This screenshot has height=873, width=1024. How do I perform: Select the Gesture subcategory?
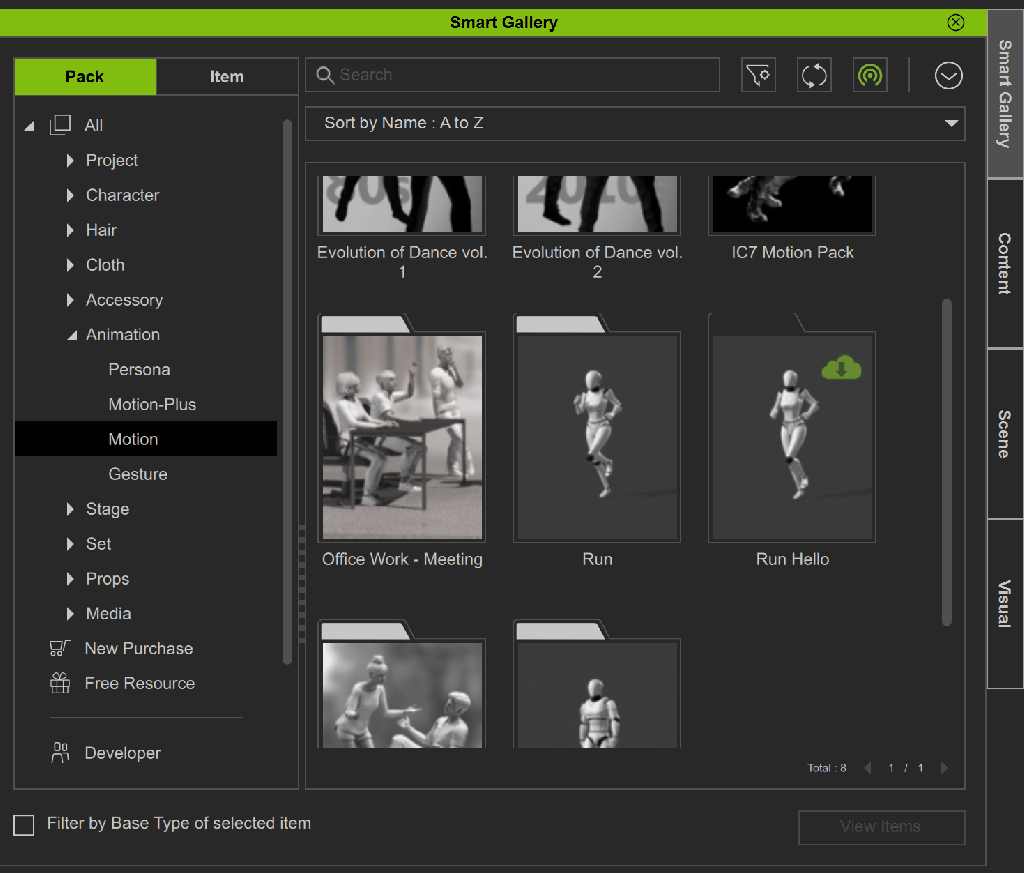[138, 474]
